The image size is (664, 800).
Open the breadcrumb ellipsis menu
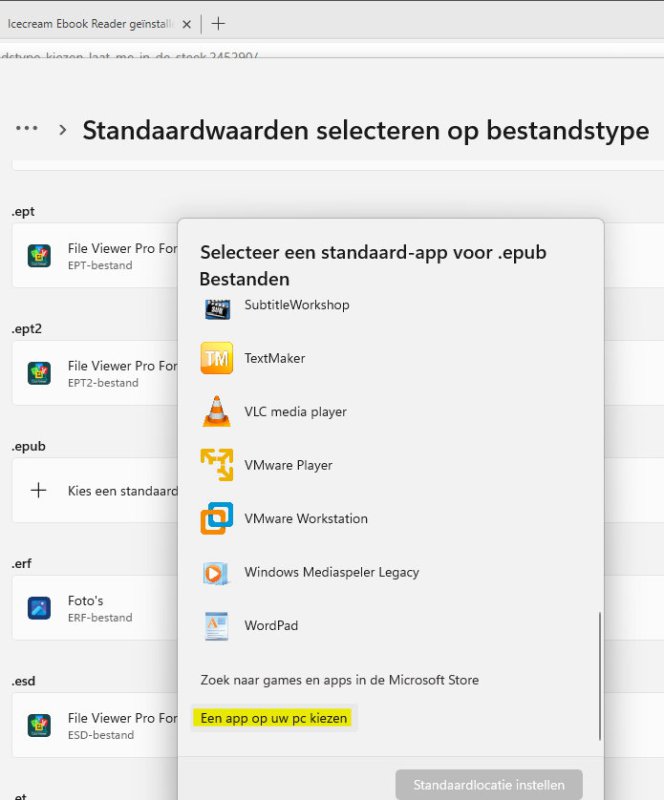(26, 128)
